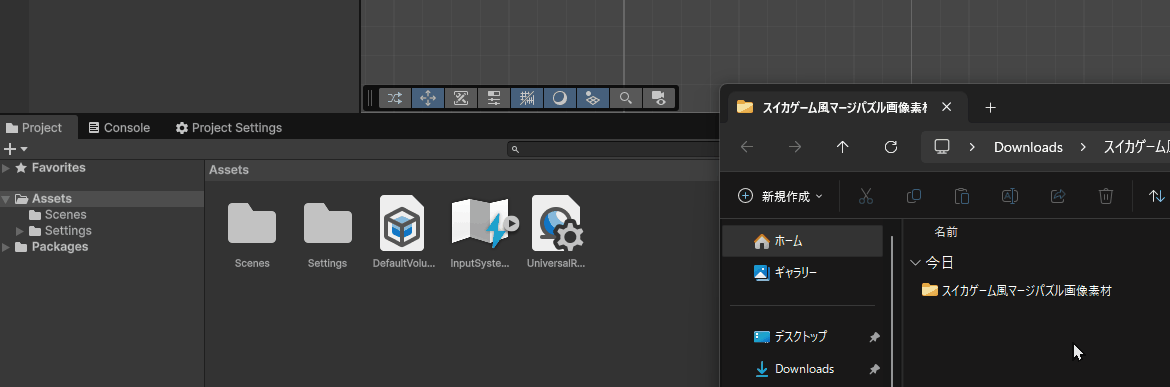Toggle the camera with eye overlay icon
This screenshot has width=1170, height=387.
658,98
